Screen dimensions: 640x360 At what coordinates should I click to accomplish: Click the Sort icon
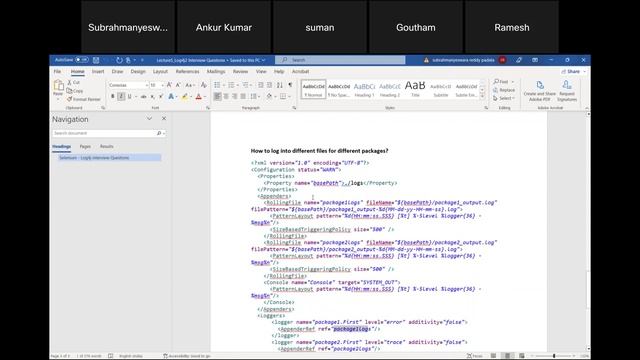click(x=280, y=85)
